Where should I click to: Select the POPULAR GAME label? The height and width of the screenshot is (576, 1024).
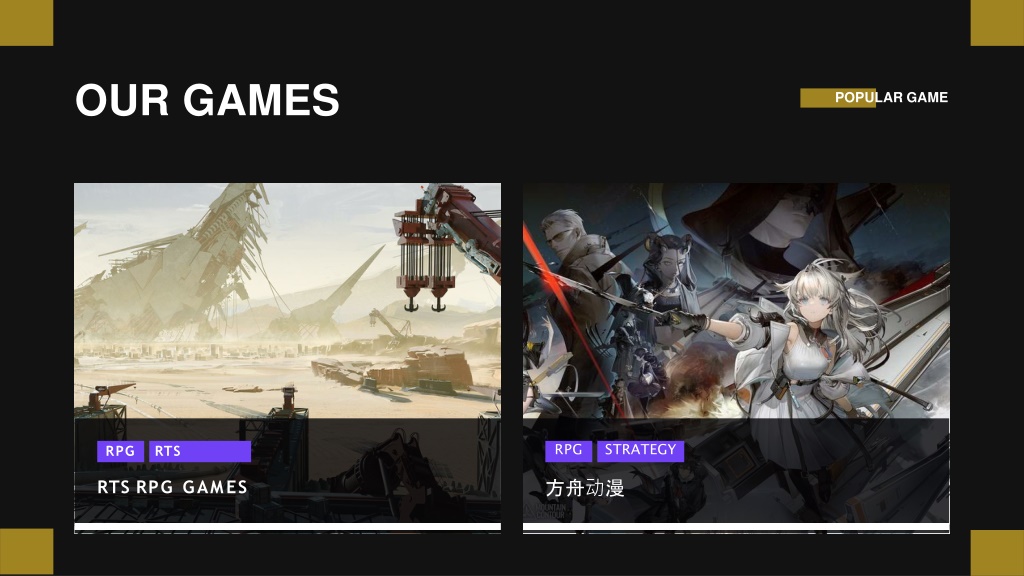pos(891,97)
